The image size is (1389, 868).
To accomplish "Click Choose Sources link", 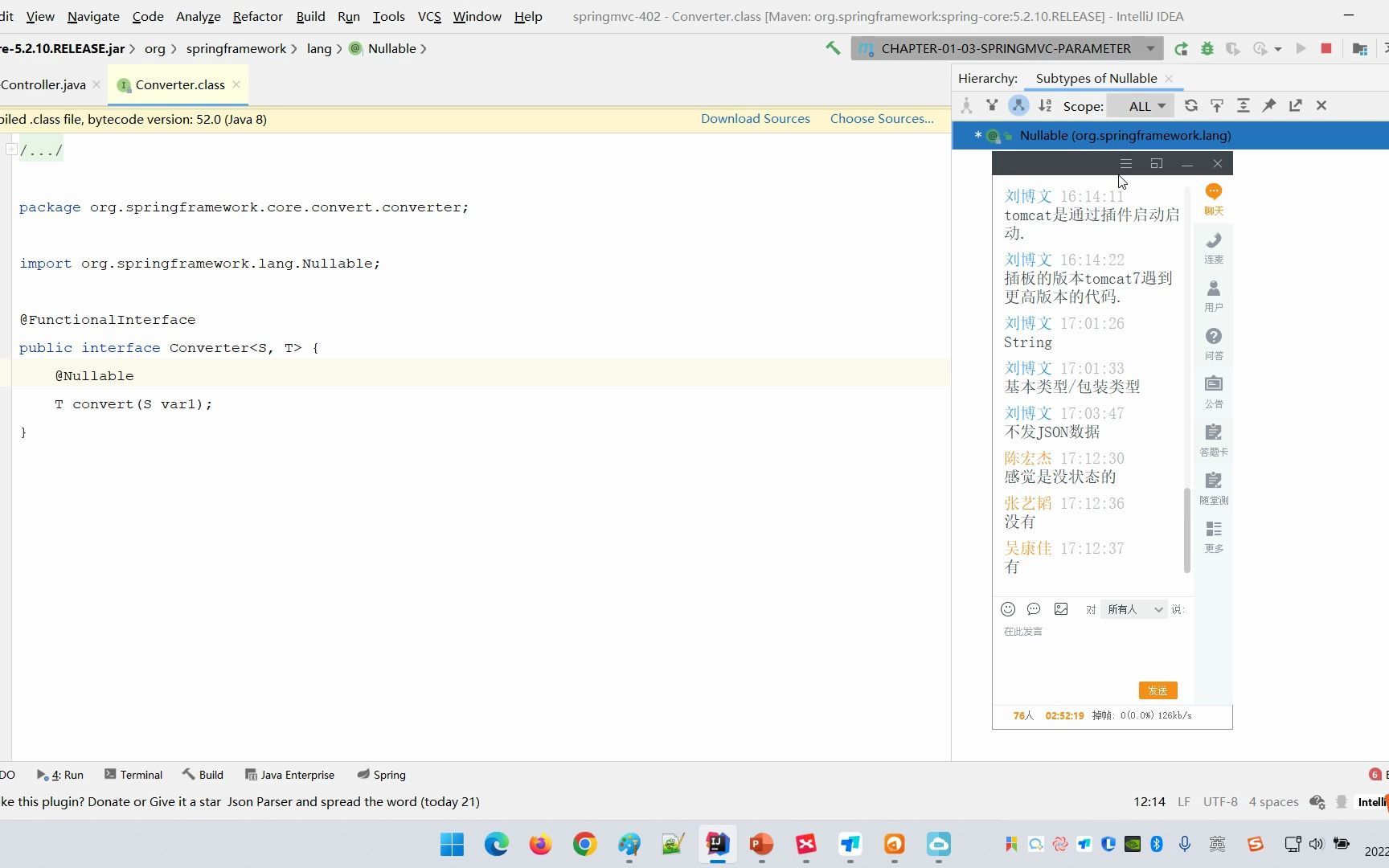I will point(882,118).
